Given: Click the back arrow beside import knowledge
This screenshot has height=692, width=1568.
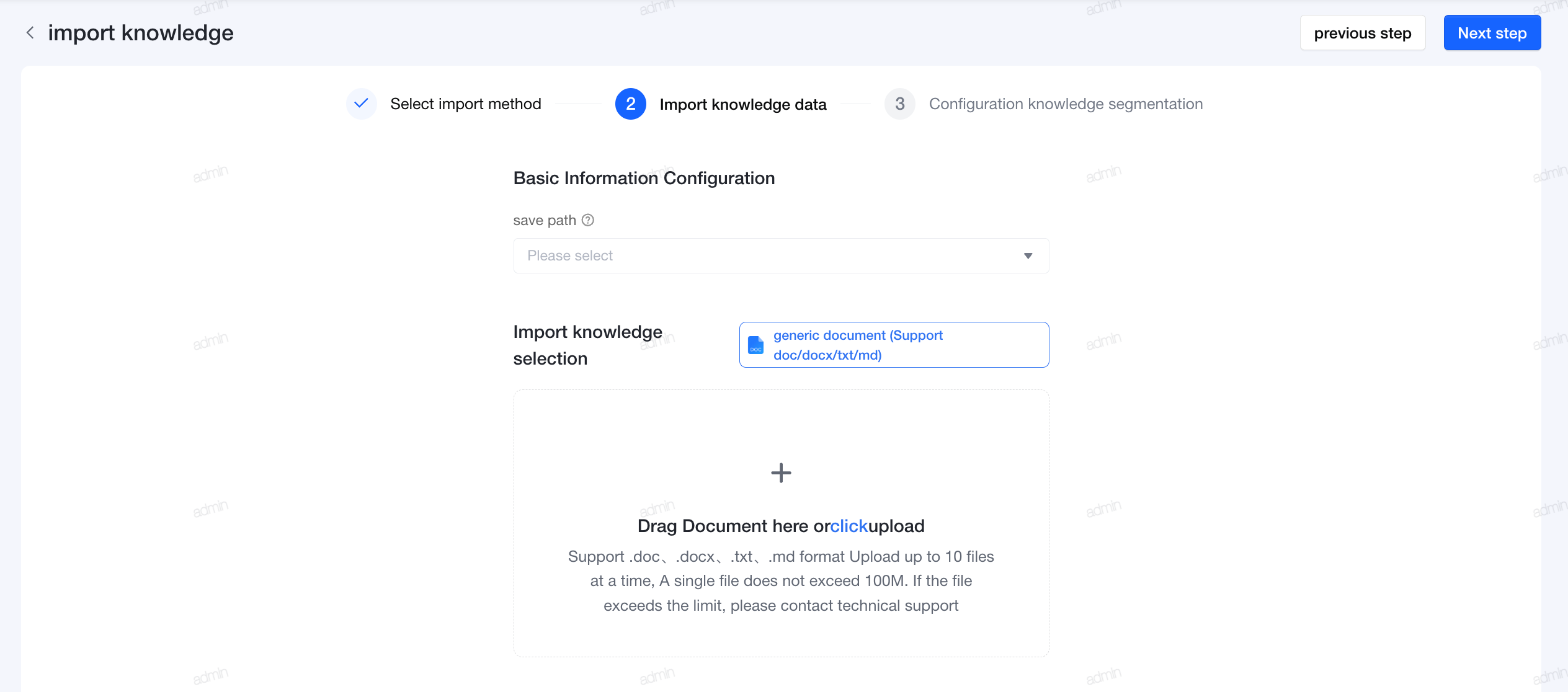Looking at the screenshot, I should point(30,33).
